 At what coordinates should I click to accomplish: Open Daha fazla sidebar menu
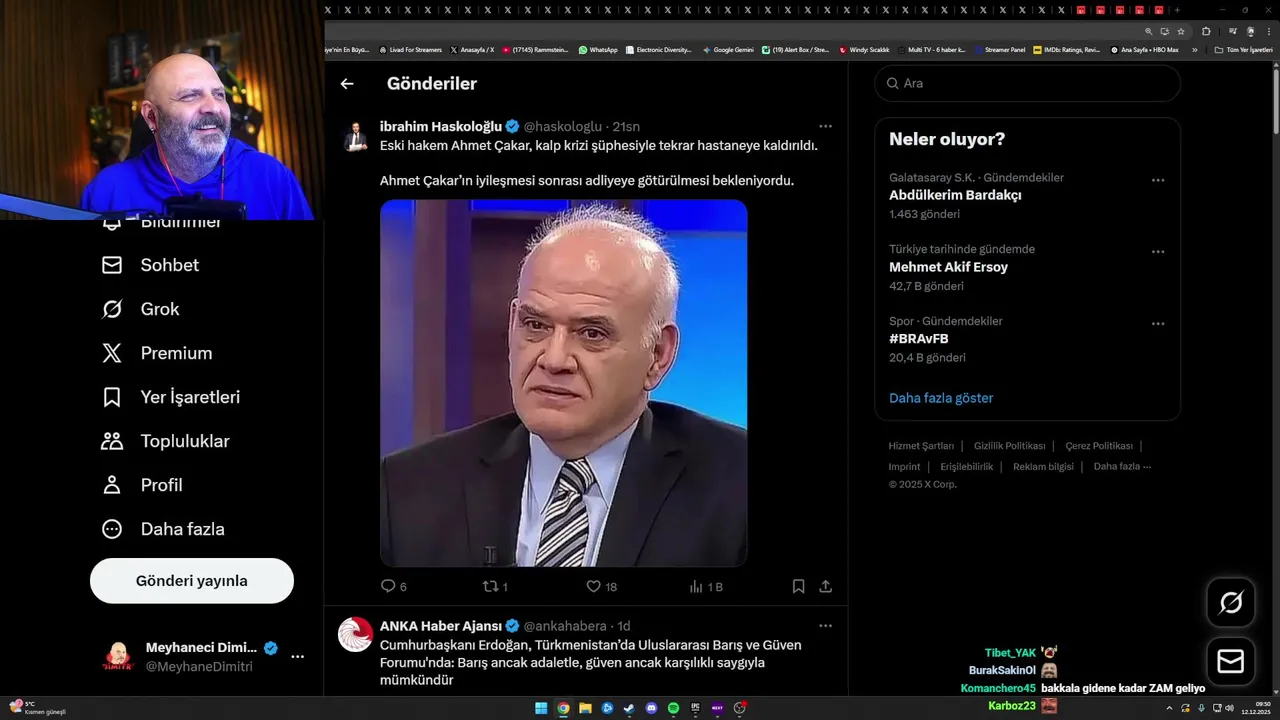[163, 529]
